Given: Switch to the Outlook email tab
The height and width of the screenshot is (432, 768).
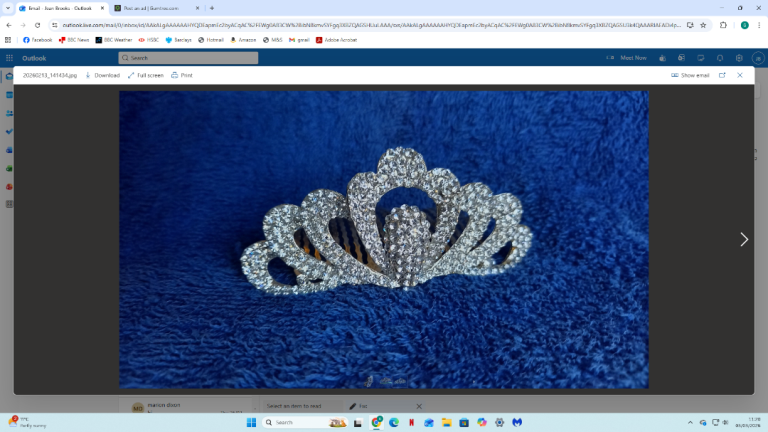Looking at the screenshot, I should 58,8.
